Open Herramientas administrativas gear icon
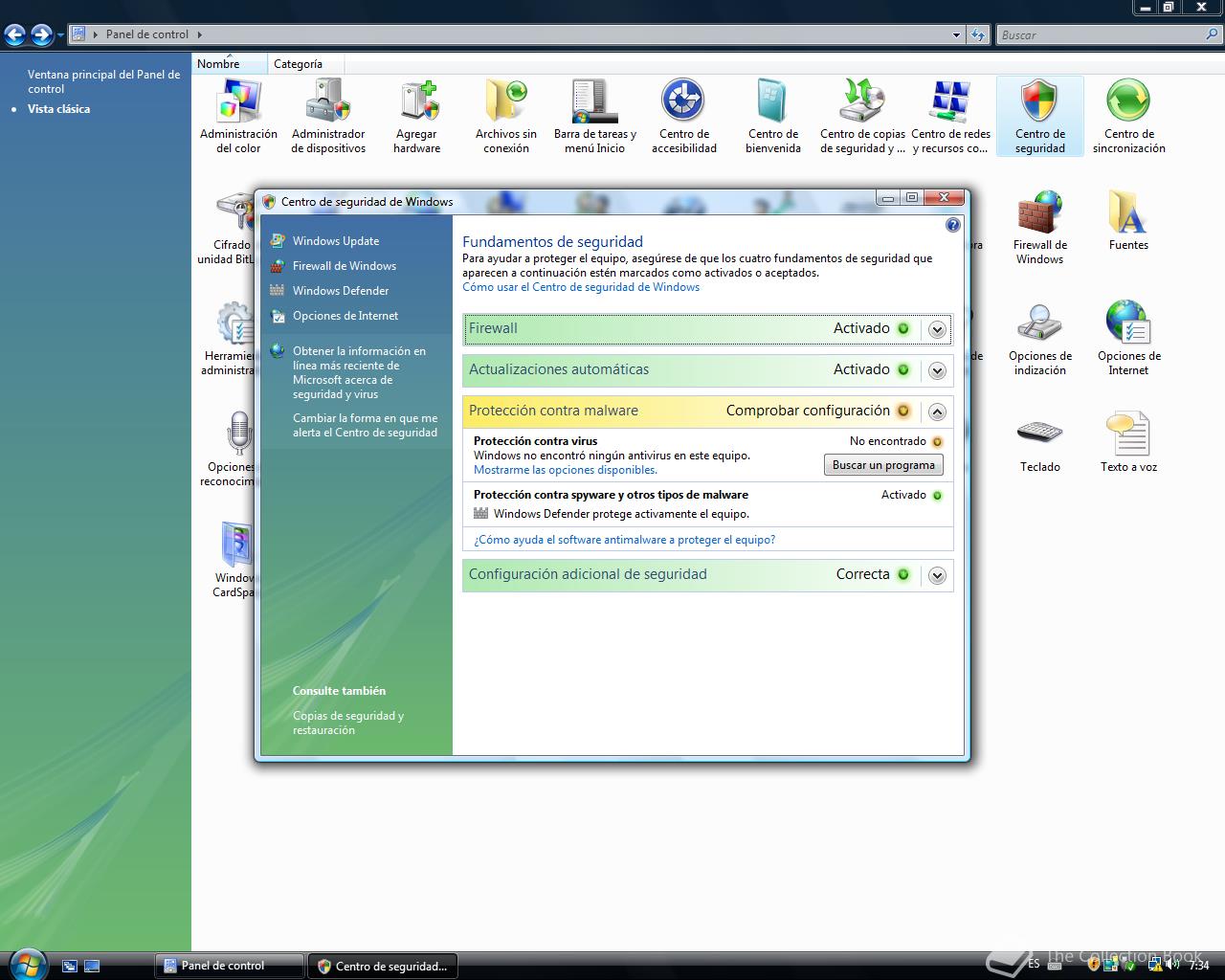This screenshot has height=980, width=1225. 234,323
